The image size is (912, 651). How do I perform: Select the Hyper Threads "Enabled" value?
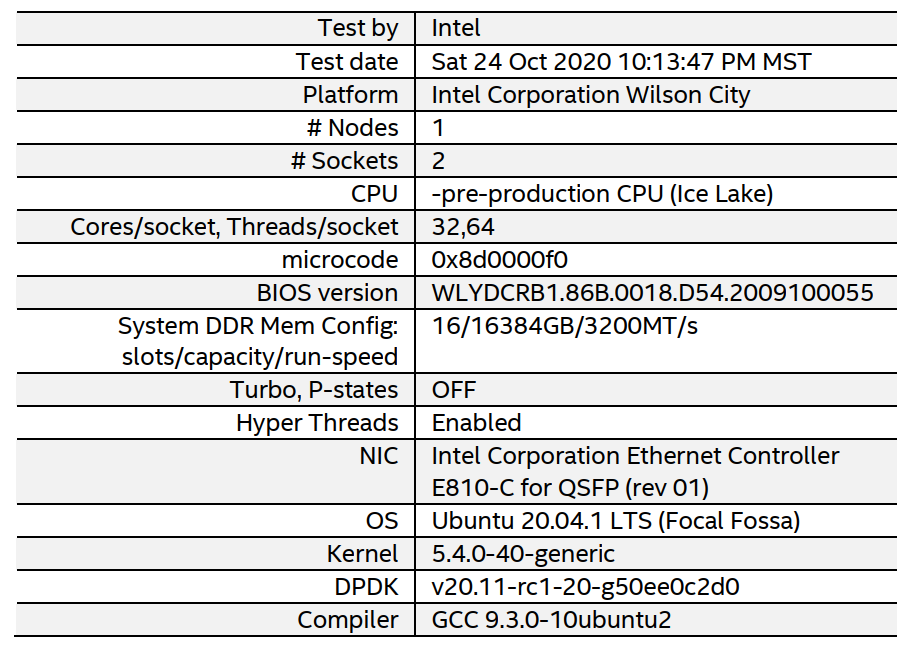pyautogui.click(x=476, y=423)
